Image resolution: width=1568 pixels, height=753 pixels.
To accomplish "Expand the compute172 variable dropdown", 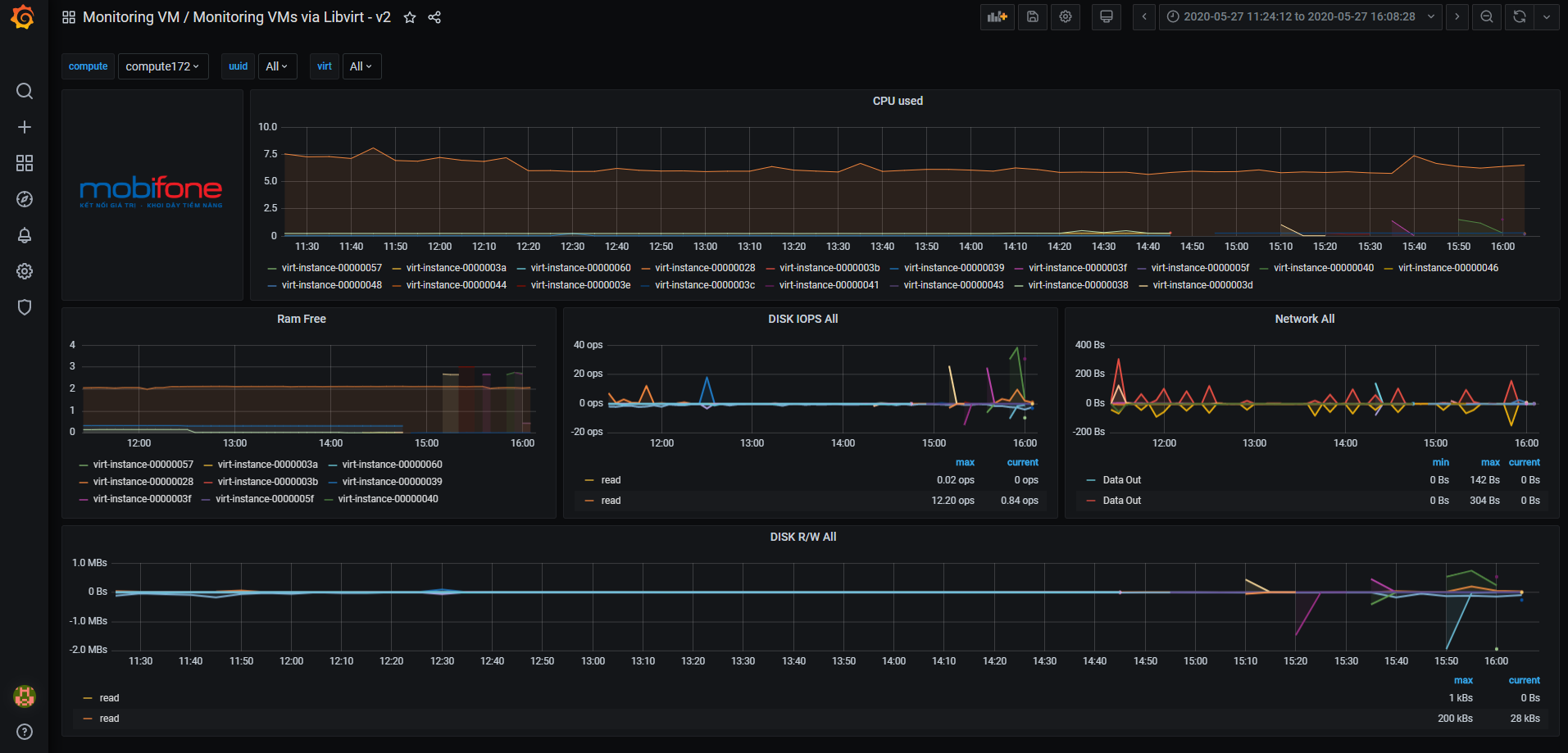I will (x=163, y=66).
